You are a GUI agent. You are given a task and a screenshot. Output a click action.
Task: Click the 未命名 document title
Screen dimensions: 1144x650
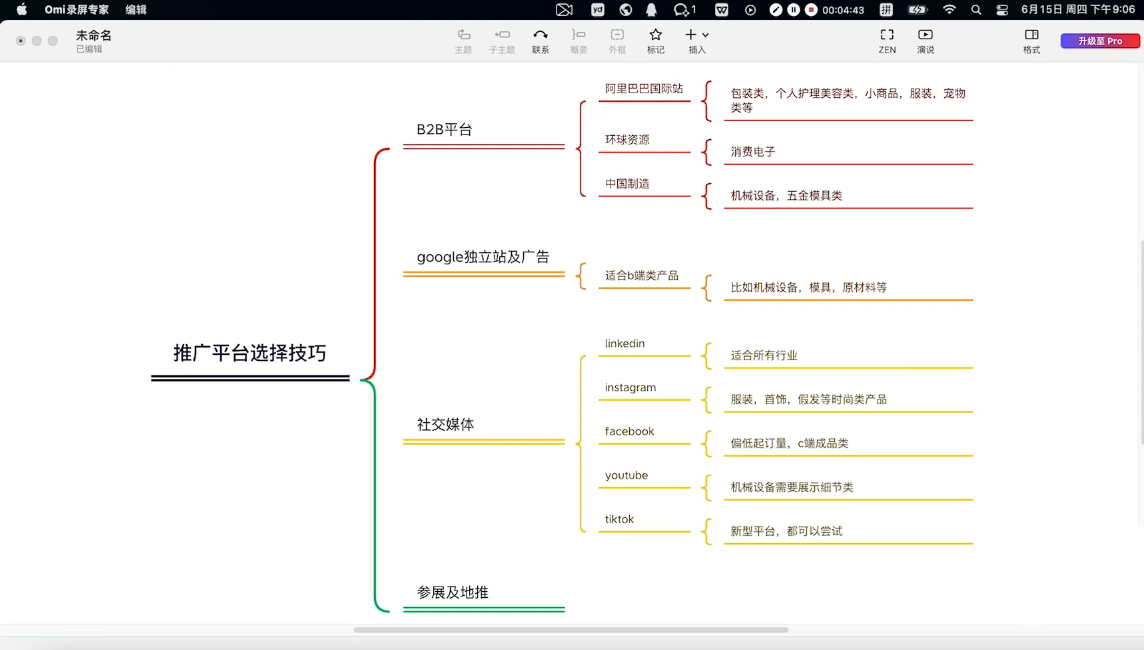pyautogui.click(x=94, y=35)
